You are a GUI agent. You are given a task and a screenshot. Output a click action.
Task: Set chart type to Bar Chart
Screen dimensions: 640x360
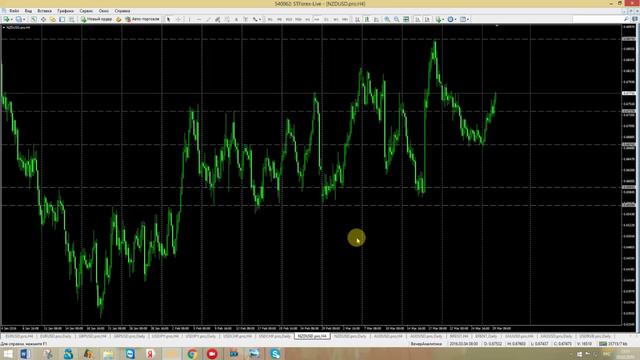click(357, 19)
